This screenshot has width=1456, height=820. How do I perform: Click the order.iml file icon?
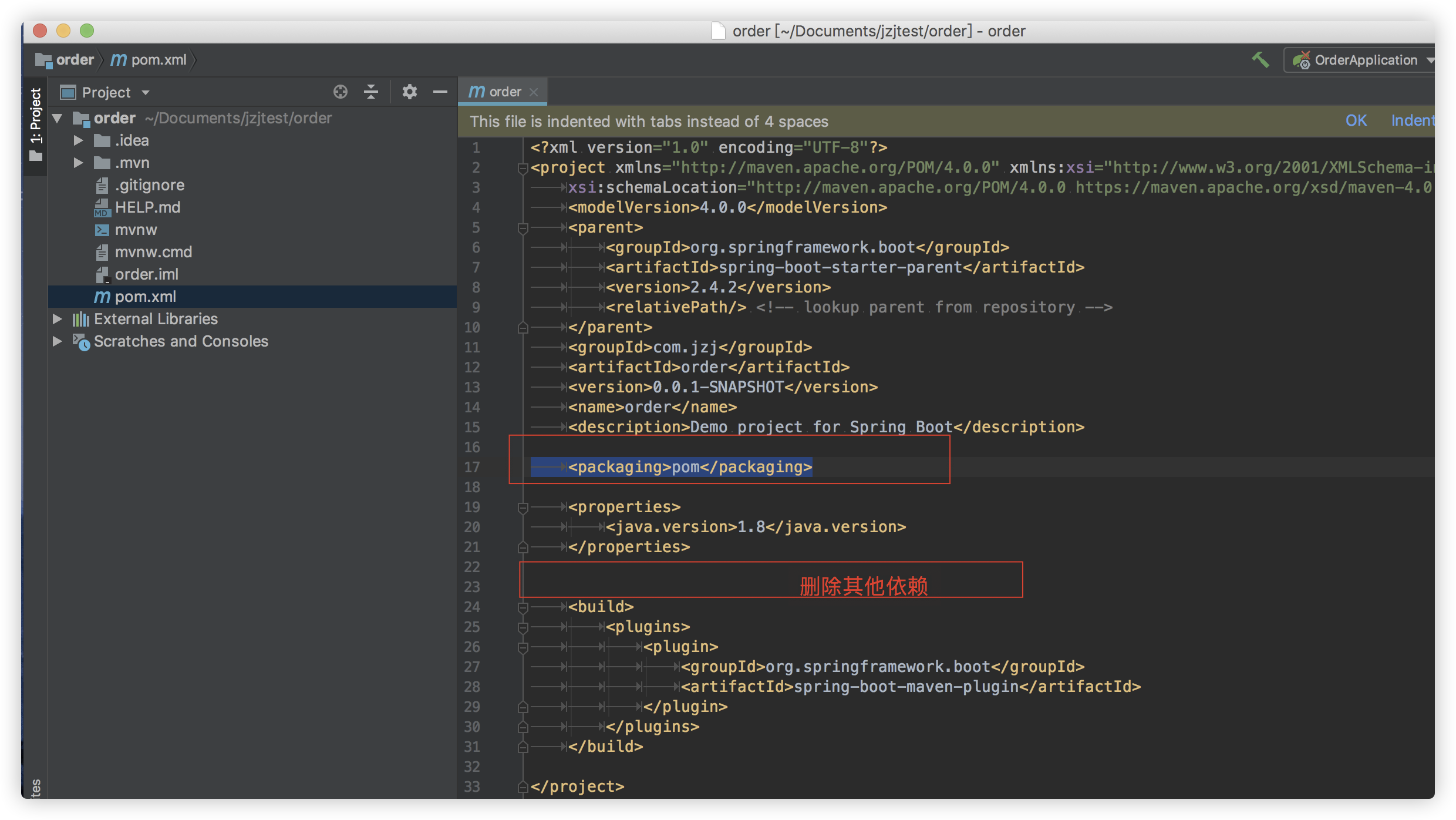point(102,274)
